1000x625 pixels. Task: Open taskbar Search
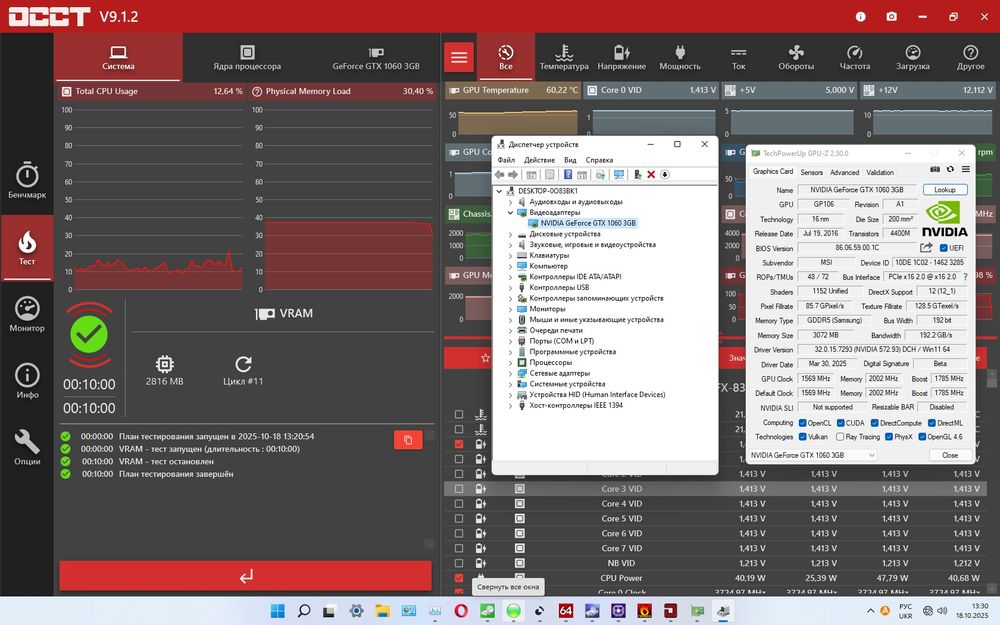304,611
